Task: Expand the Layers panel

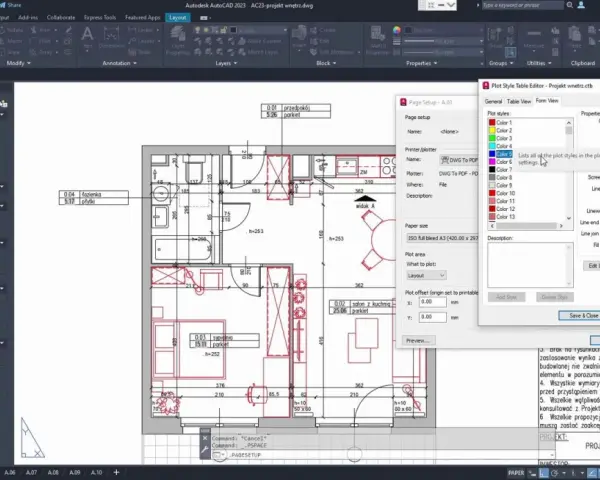Action: [x=226, y=63]
